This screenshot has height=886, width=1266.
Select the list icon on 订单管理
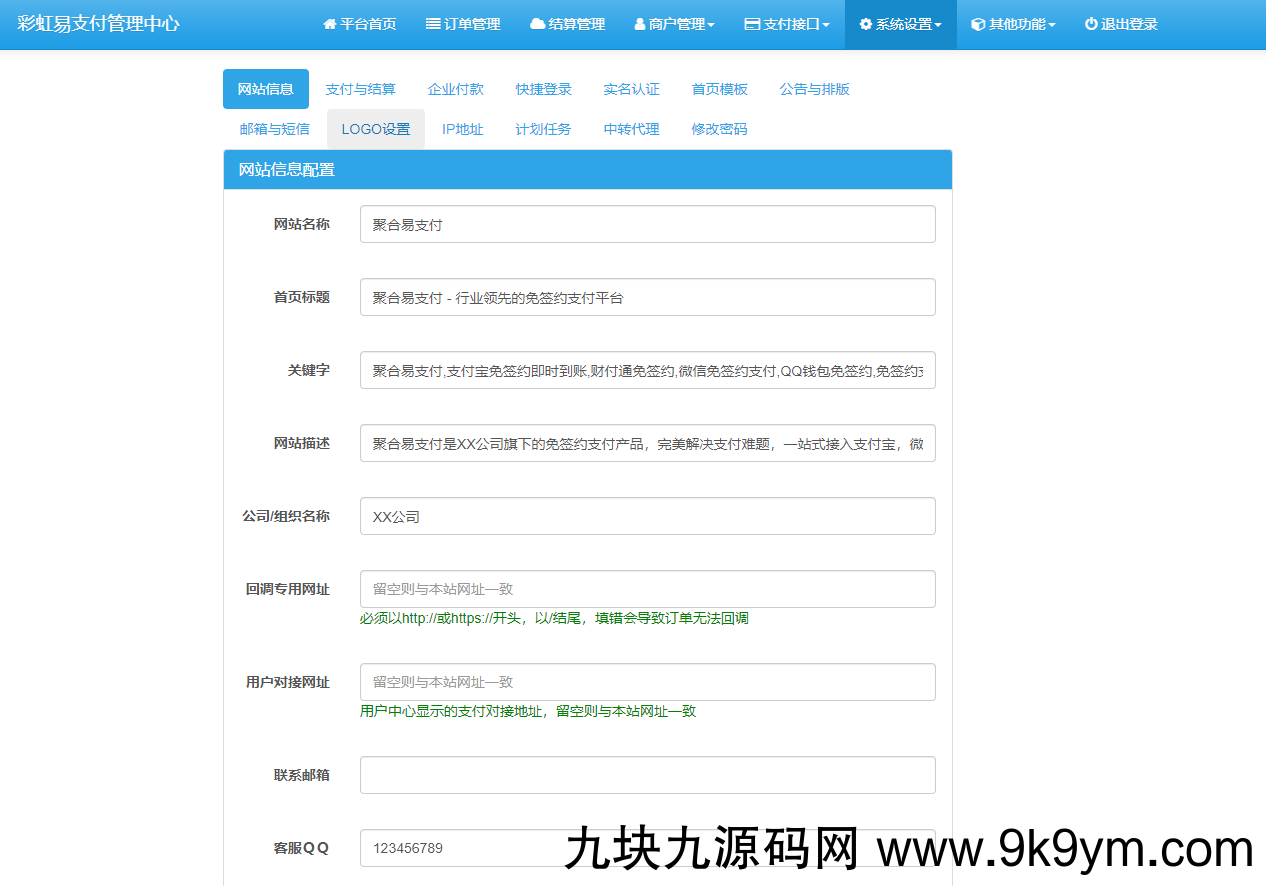coord(434,25)
